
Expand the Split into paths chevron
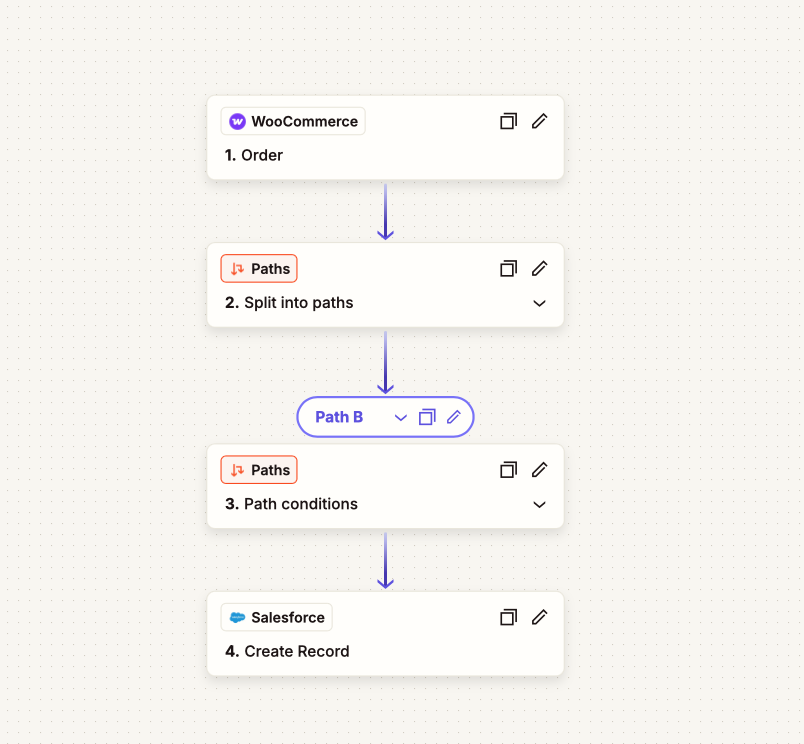(x=539, y=303)
